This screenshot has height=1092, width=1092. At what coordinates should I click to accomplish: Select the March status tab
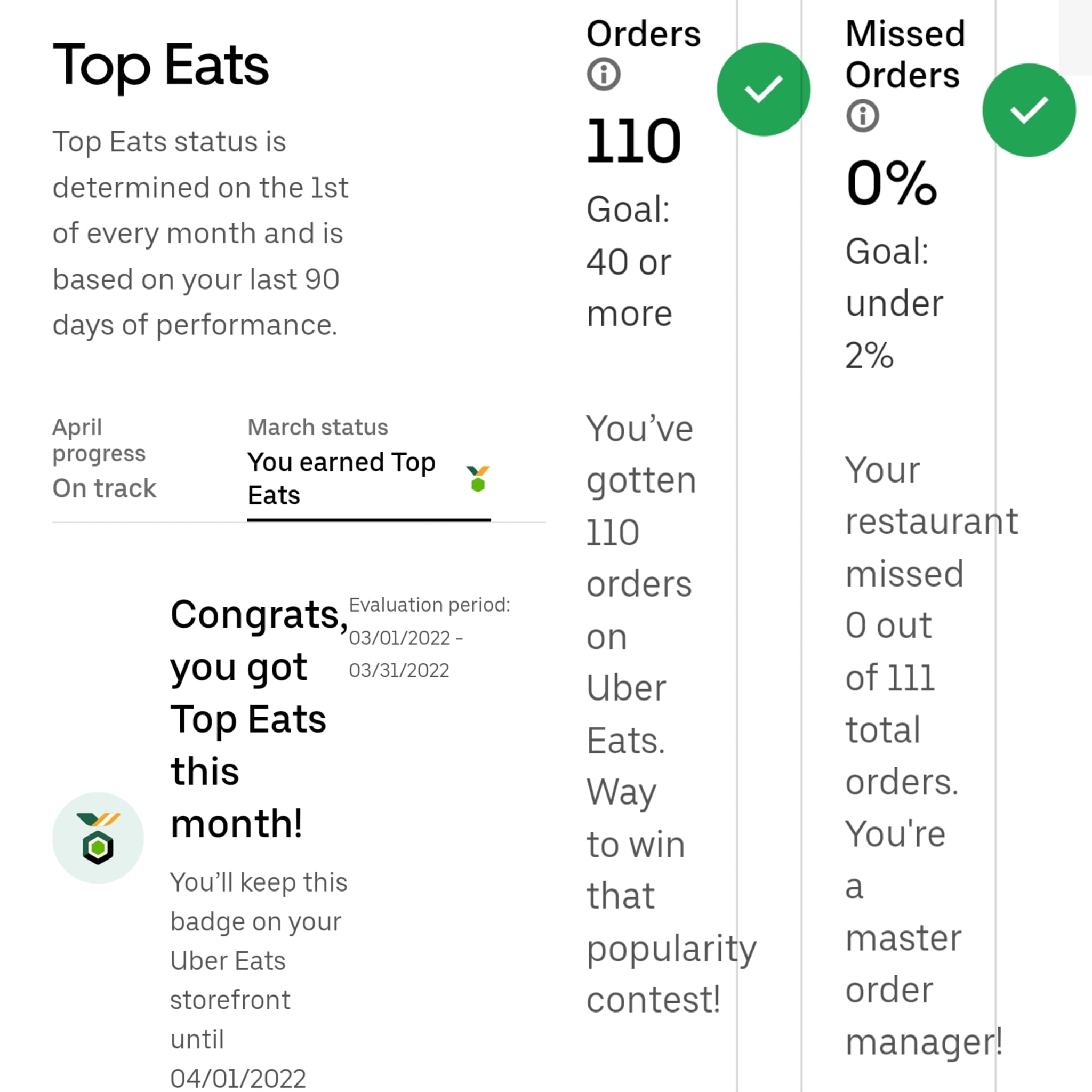click(341, 462)
